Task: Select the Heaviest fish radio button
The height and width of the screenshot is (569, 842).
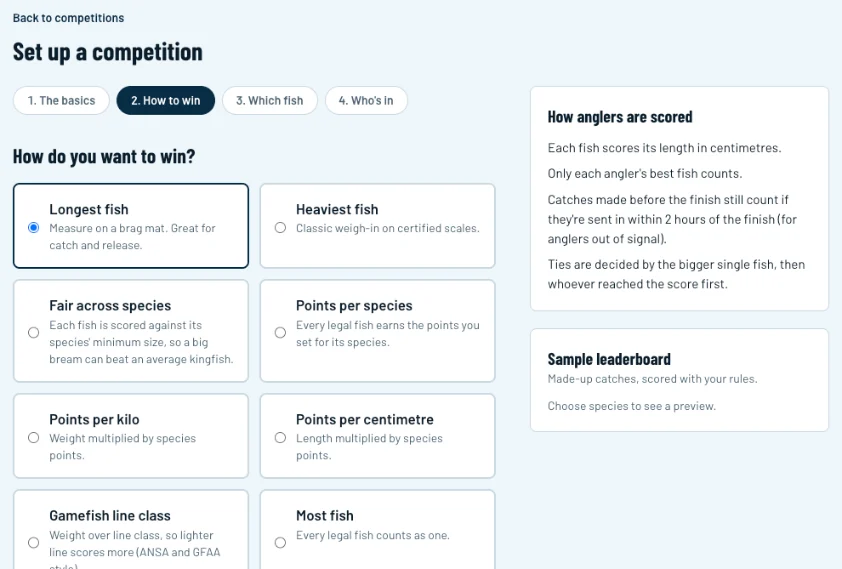Action: coord(280,228)
